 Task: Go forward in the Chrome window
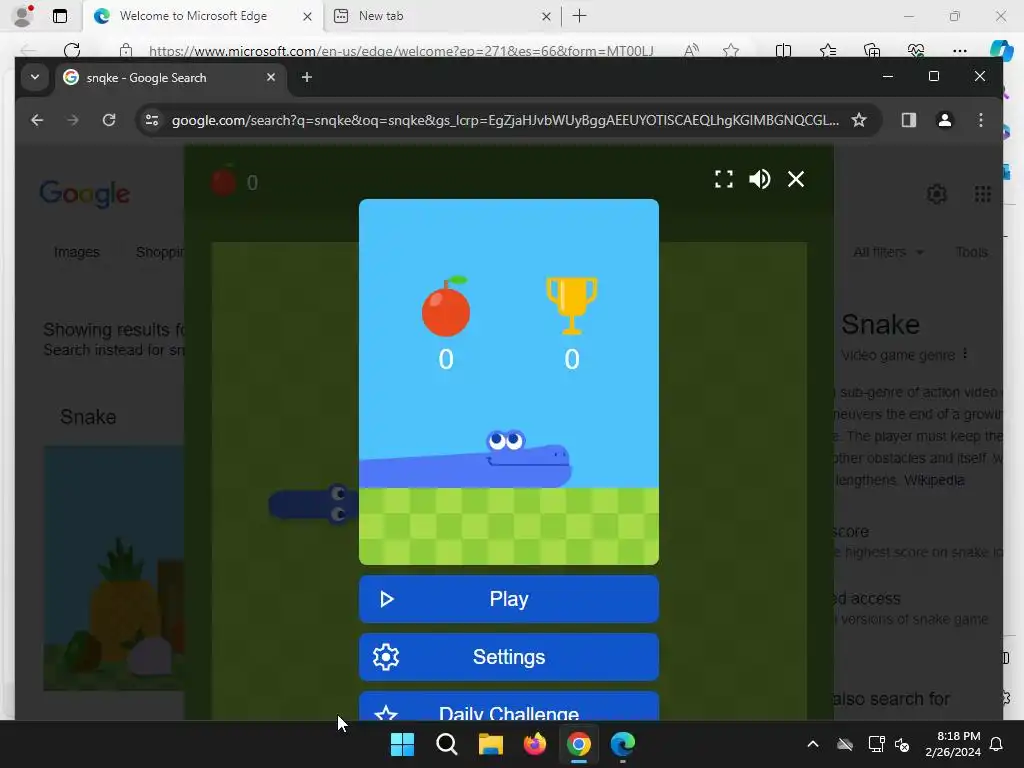[72, 120]
